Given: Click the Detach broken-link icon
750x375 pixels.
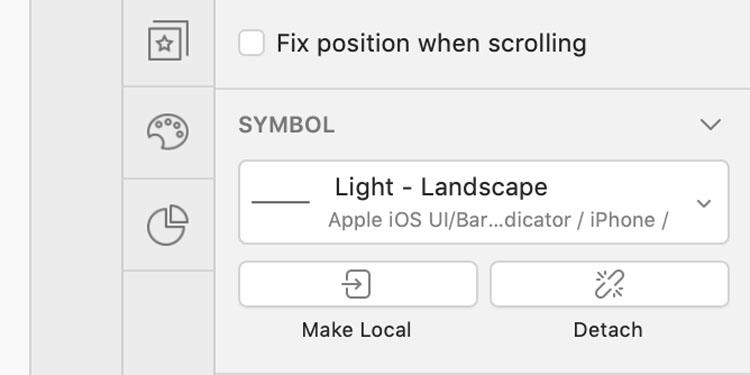Looking at the screenshot, I should click(x=609, y=284).
